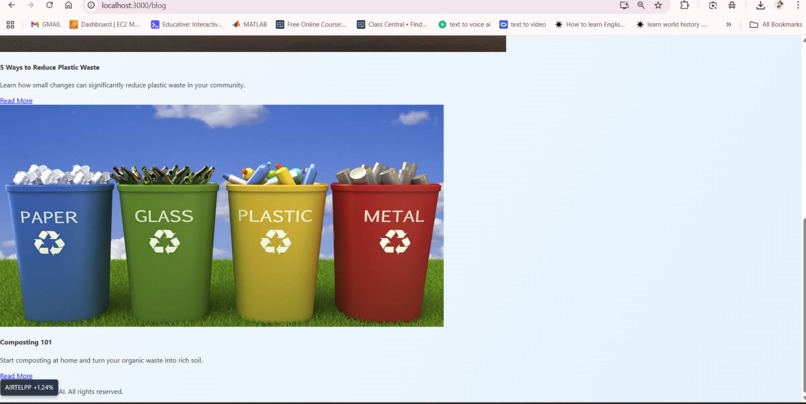This screenshot has height=404, width=806.
Task: Open the Chrome three-dot menu
Action: tap(798, 5)
